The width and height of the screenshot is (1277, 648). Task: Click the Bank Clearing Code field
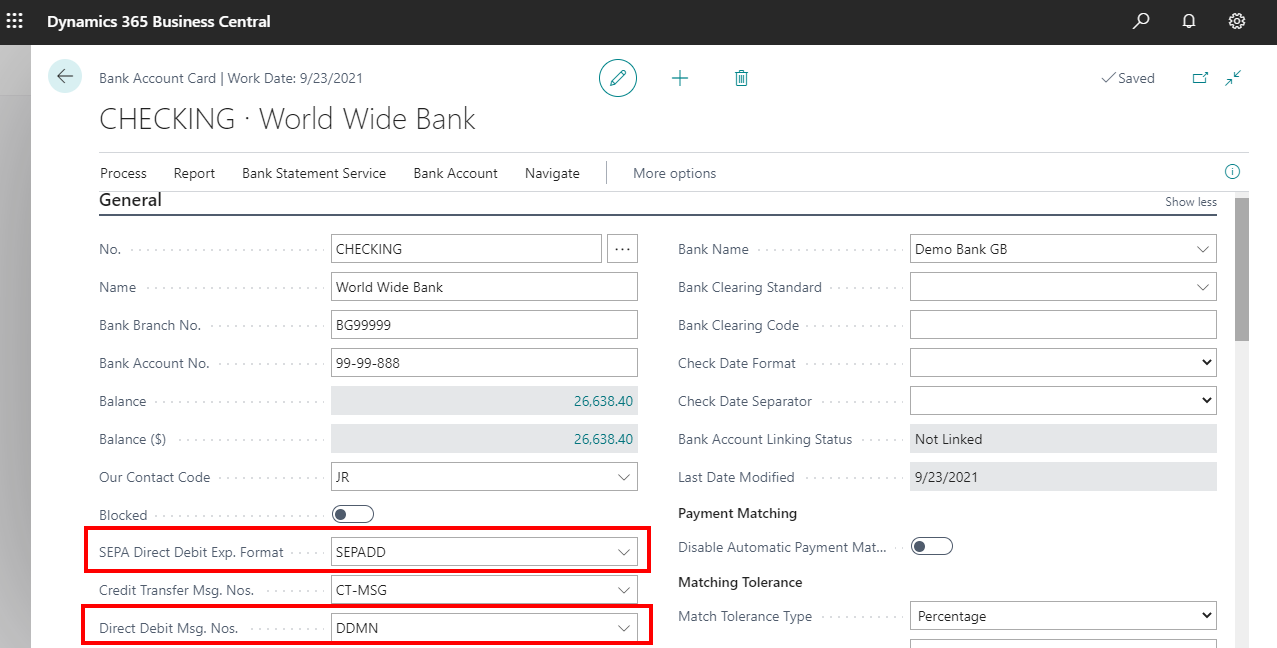tap(1063, 325)
